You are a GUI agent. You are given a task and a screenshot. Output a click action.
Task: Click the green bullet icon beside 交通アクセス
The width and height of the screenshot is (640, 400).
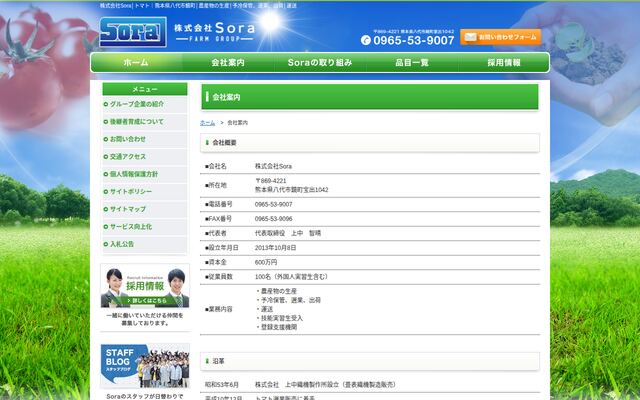pyautogui.click(x=106, y=157)
